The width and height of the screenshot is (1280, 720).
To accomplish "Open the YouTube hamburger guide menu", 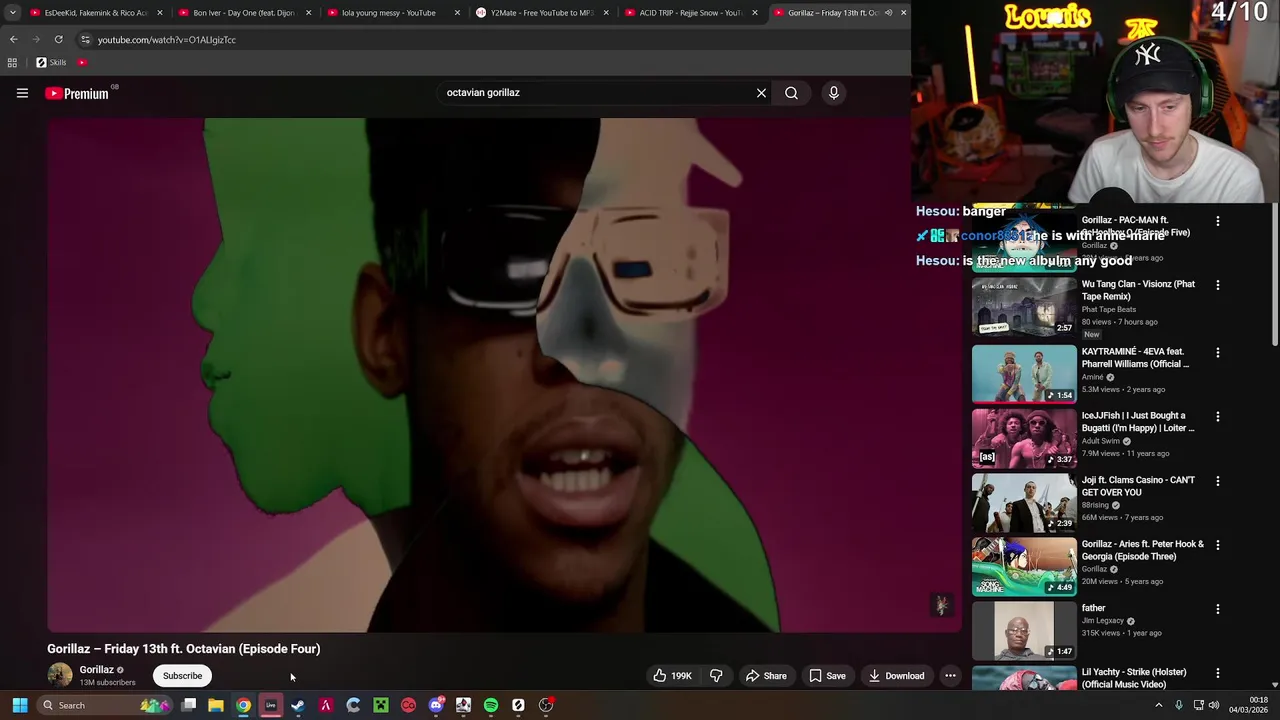I will [x=22, y=93].
